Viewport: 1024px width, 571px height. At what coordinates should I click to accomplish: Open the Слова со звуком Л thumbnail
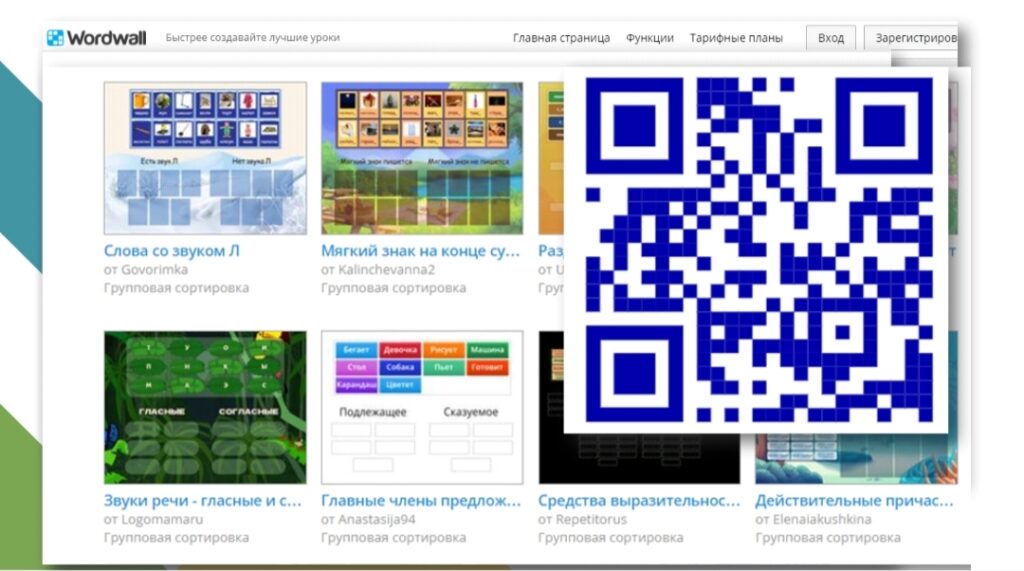click(x=205, y=158)
